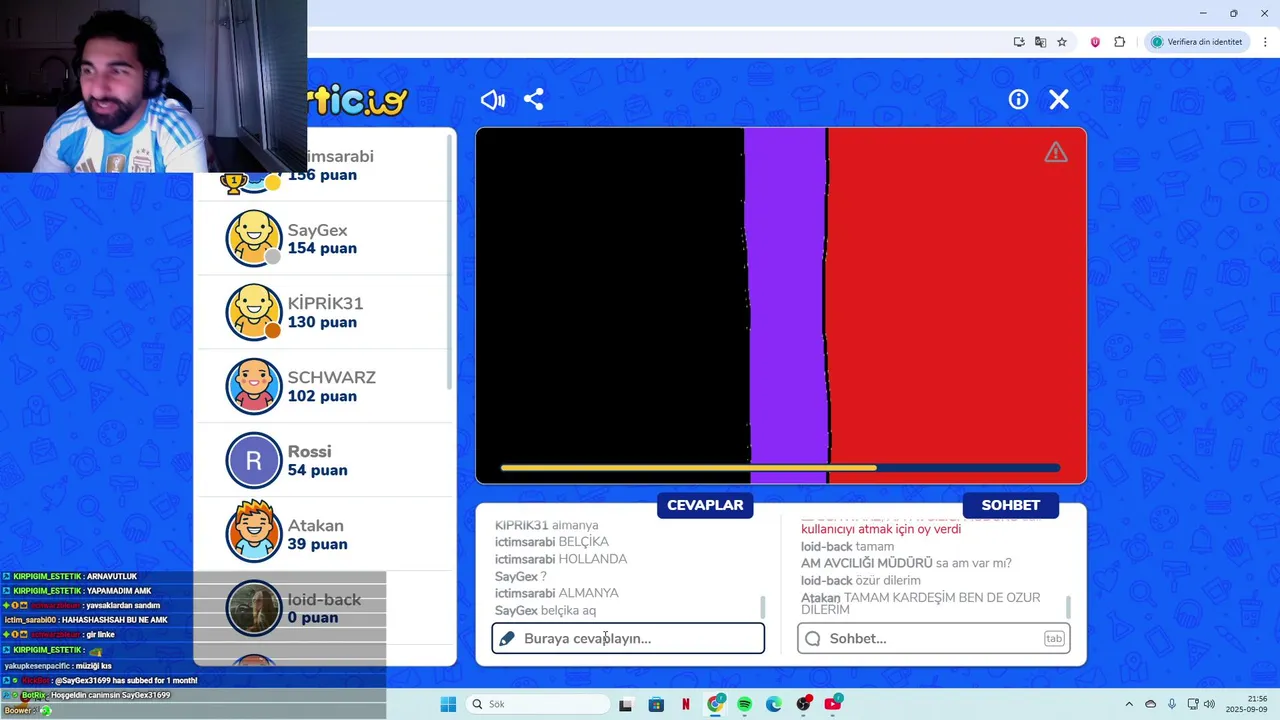Click the SOHBET tab label
1280x720 pixels.
click(x=1010, y=505)
